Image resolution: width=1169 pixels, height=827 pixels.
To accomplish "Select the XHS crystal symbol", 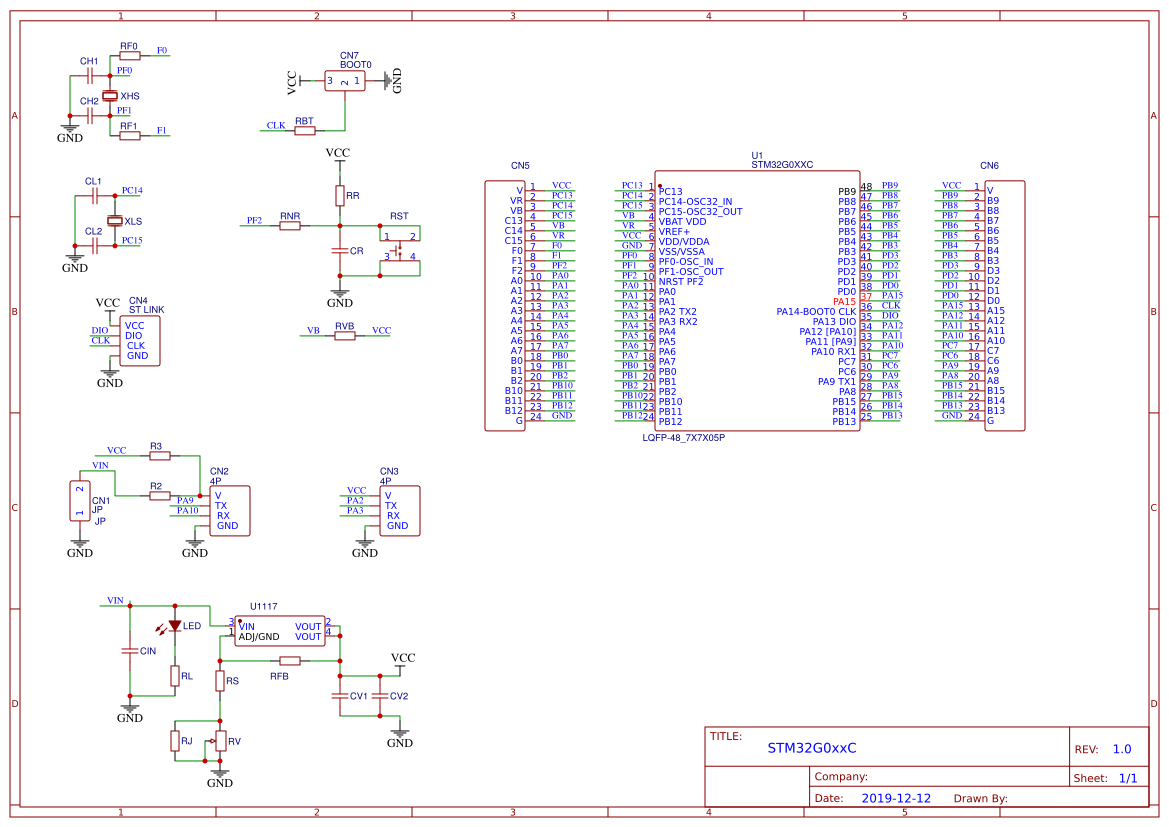I will click(110, 95).
